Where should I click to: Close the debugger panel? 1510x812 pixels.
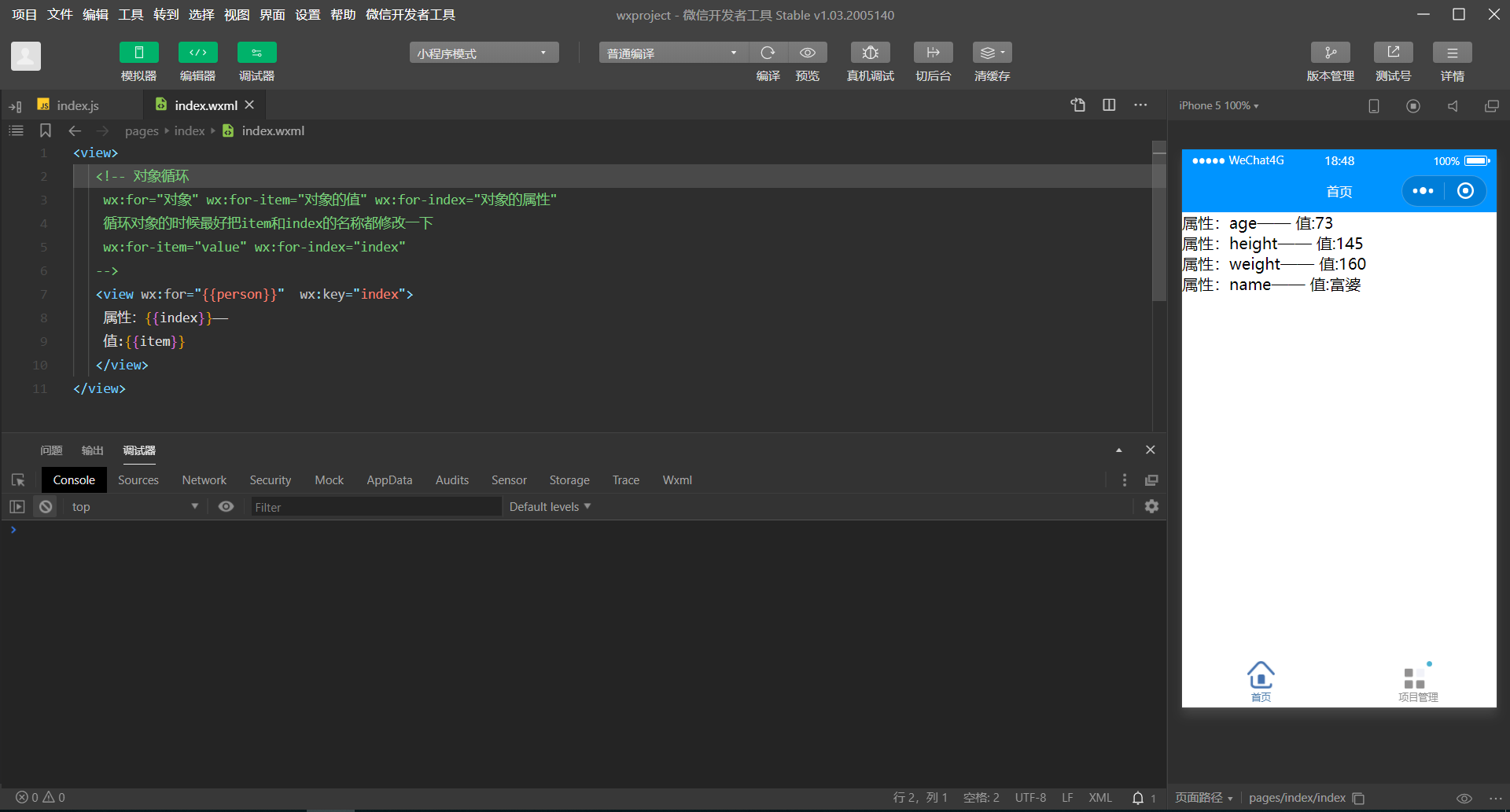(1151, 450)
